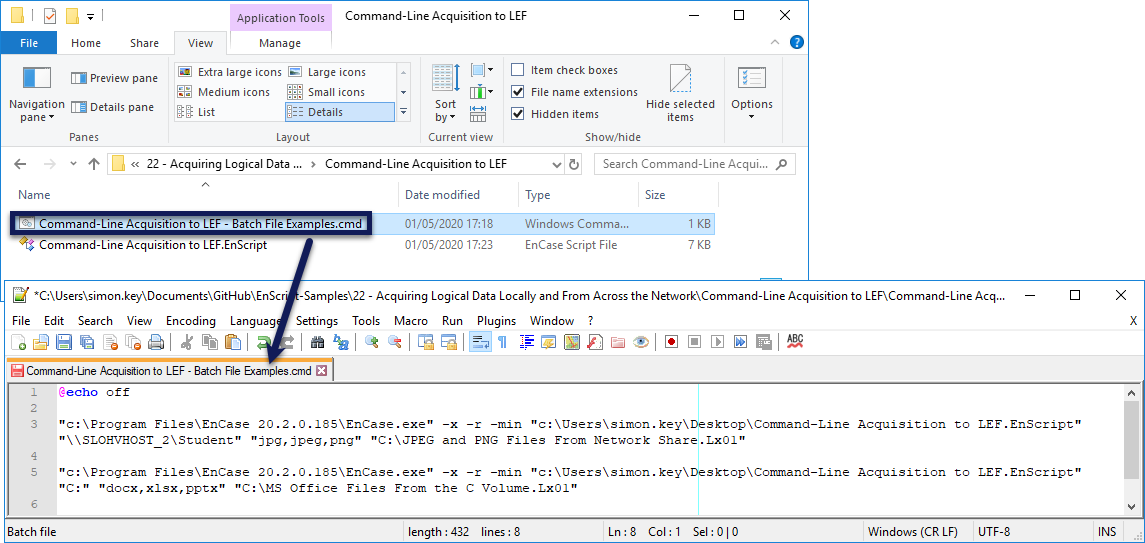Open the Add columns dropdown

coord(482,92)
